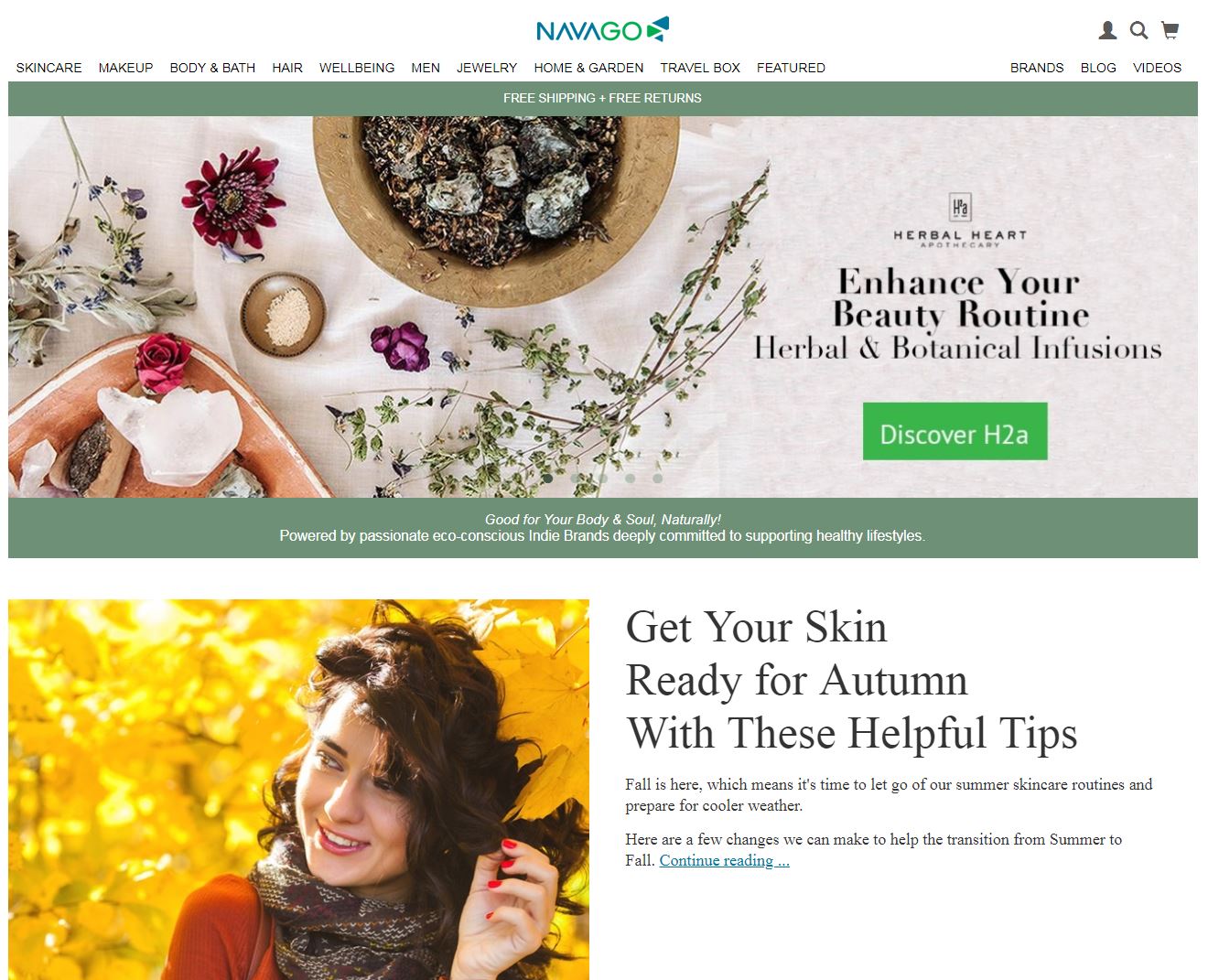The height and width of the screenshot is (980, 1208).
Task: Open the Travel Box menu item
Action: [700, 68]
